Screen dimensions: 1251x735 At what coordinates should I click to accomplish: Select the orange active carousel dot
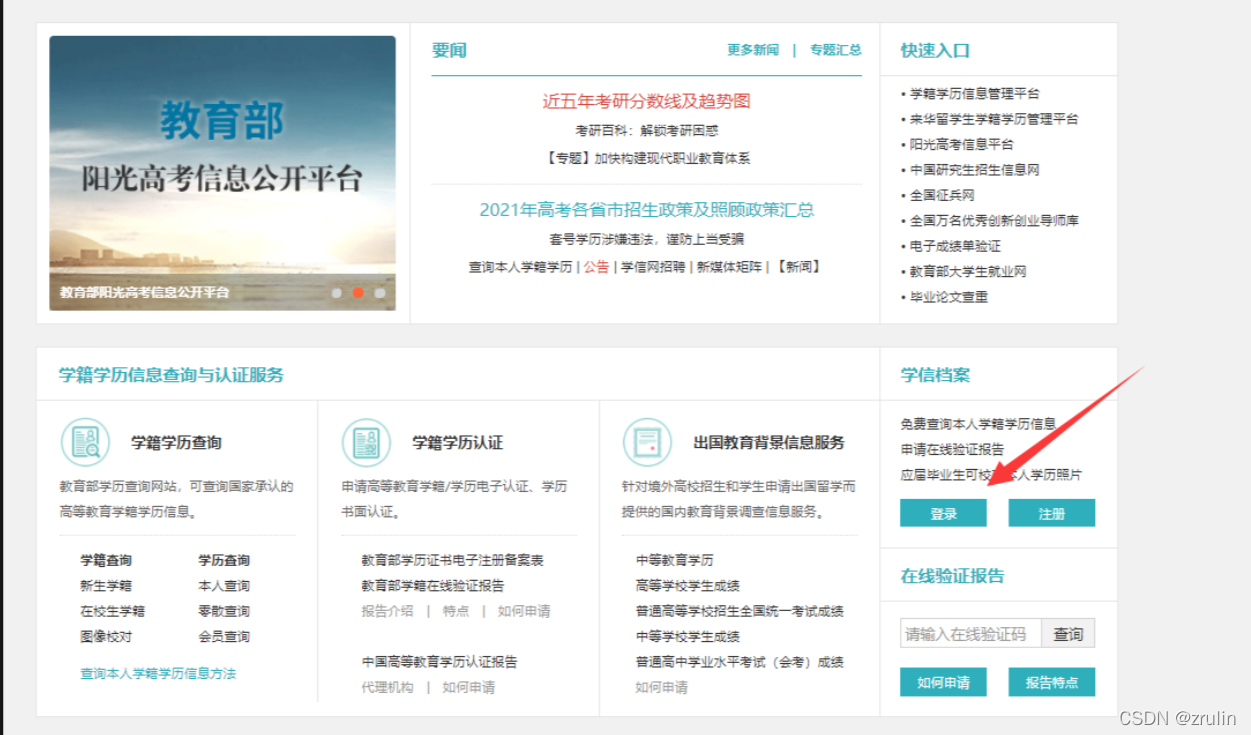pos(358,293)
